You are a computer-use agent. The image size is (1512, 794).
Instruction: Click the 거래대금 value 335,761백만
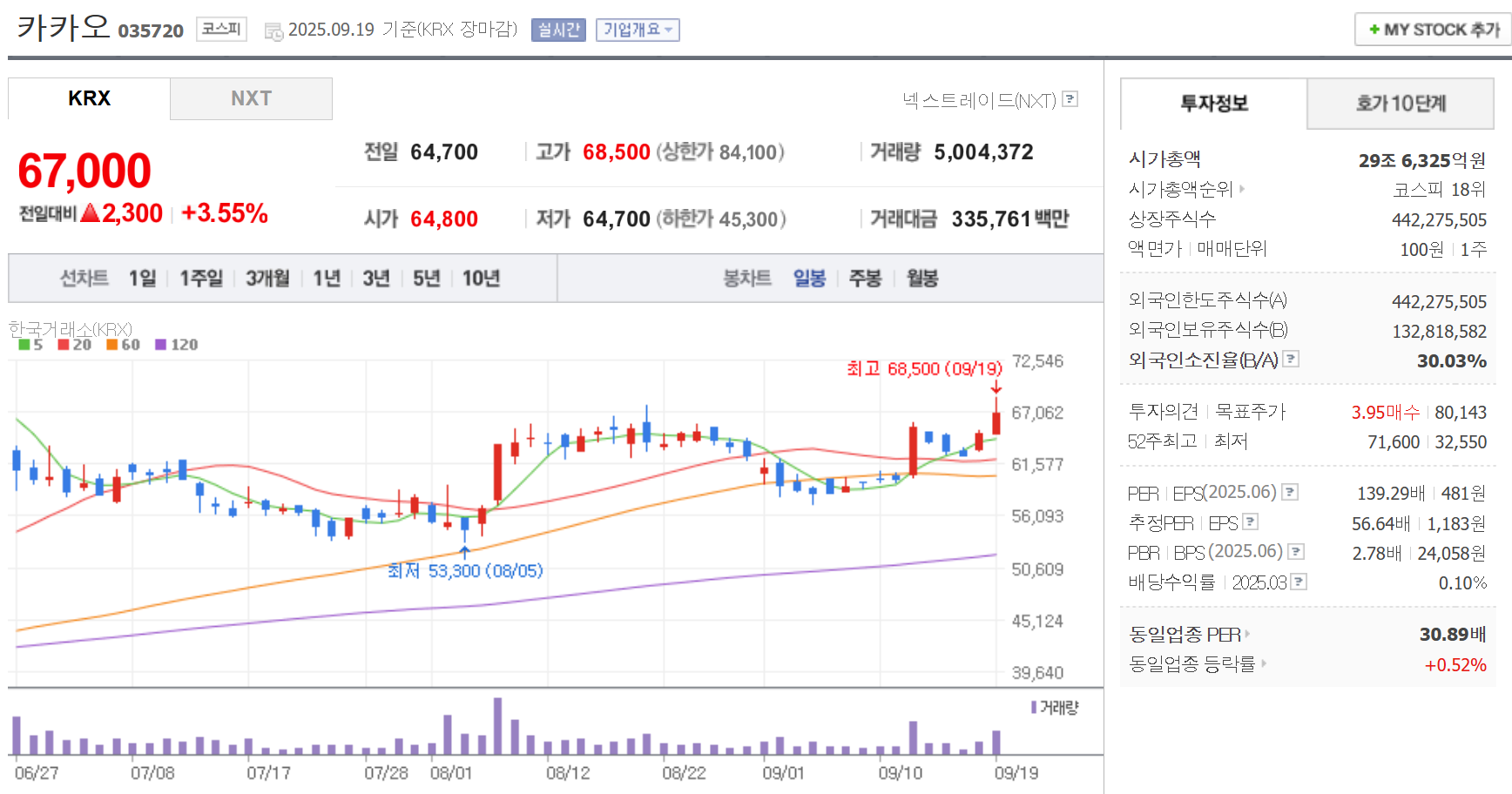[1010, 219]
